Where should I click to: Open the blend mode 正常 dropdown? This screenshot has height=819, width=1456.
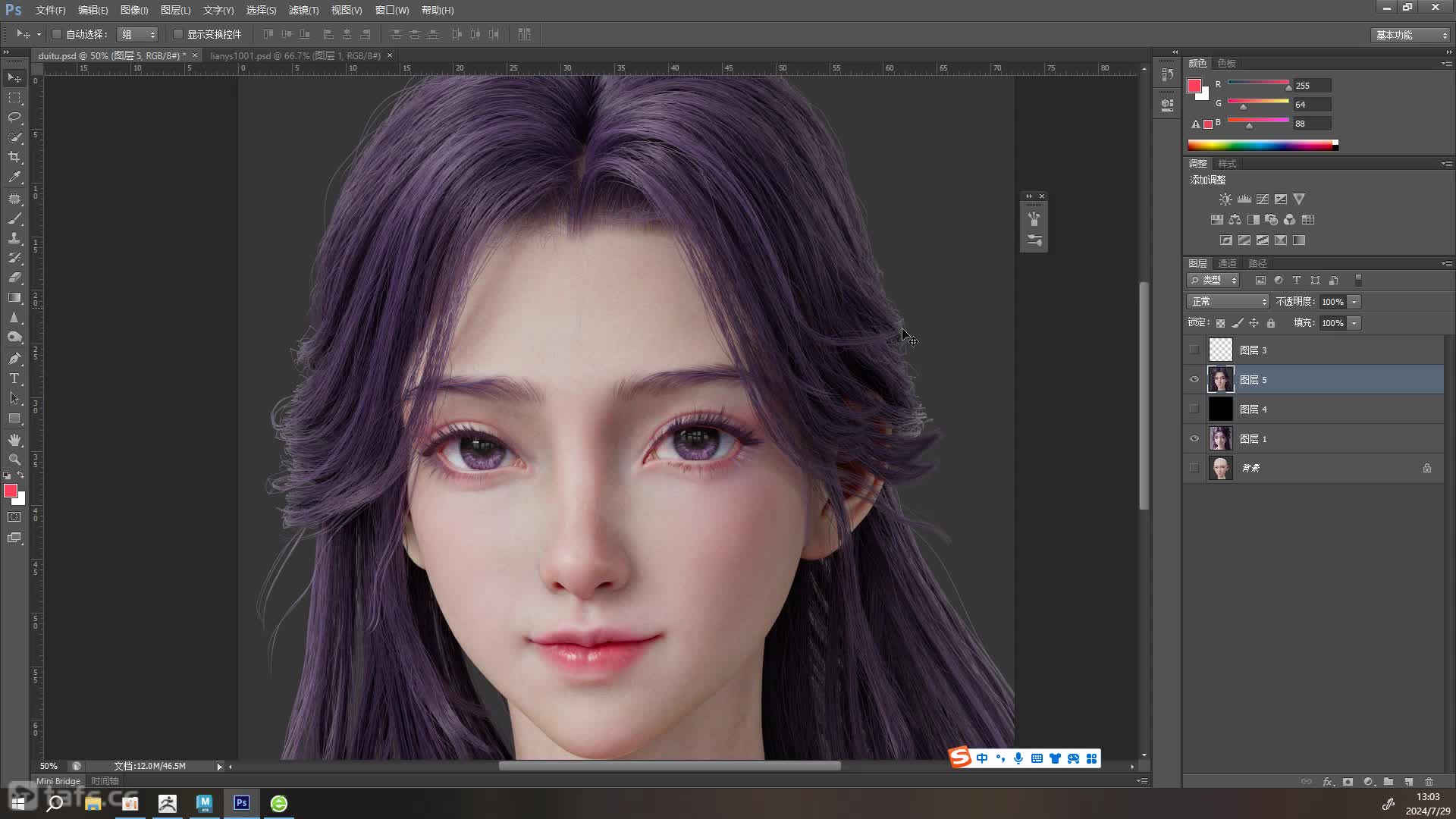point(1227,302)
